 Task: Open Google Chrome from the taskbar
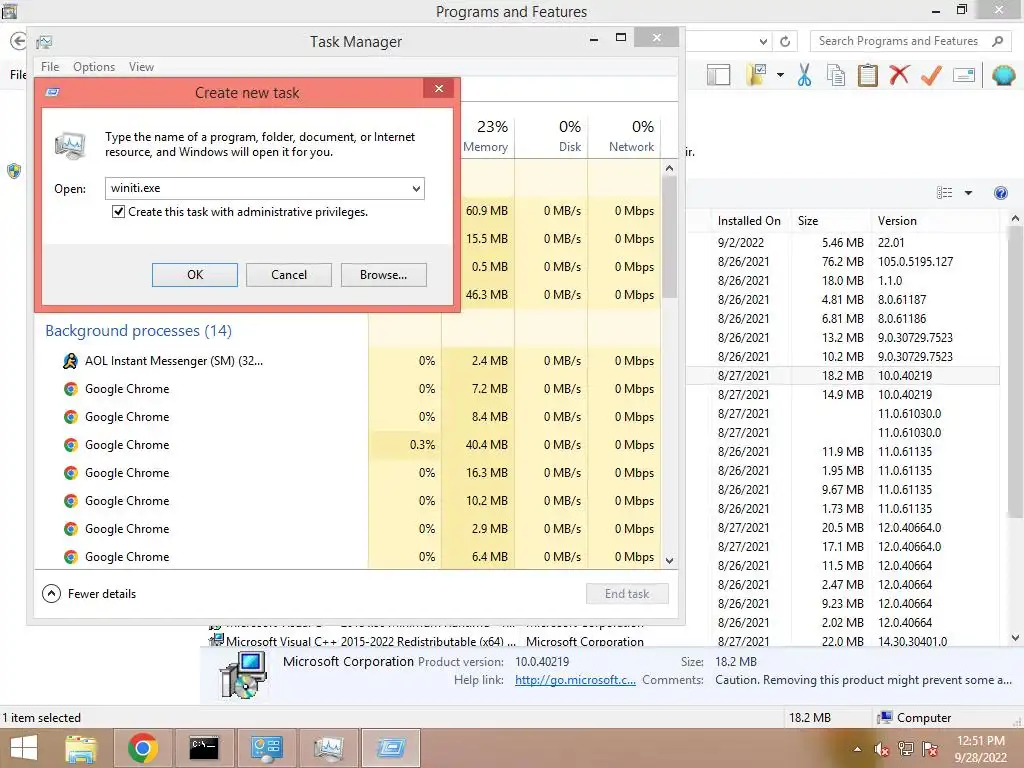(x=142, y=748)
